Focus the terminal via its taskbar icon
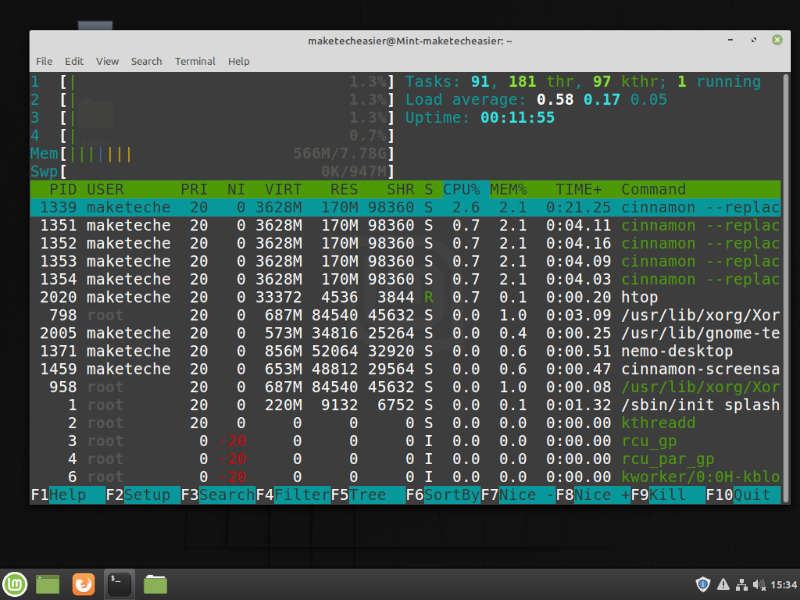This screenshot has height=600, width=800. 119,584
